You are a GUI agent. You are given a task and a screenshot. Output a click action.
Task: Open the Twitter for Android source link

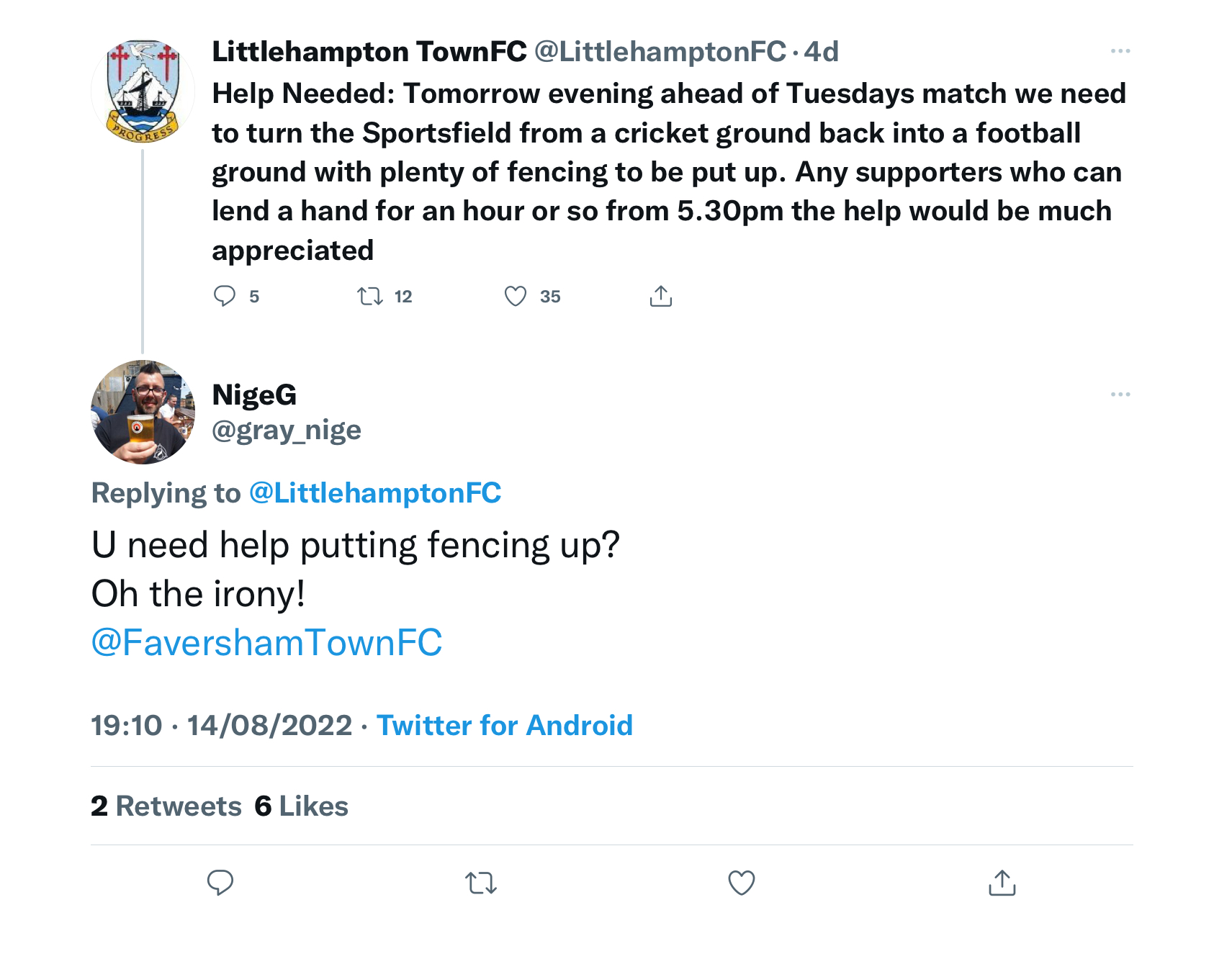504,725
